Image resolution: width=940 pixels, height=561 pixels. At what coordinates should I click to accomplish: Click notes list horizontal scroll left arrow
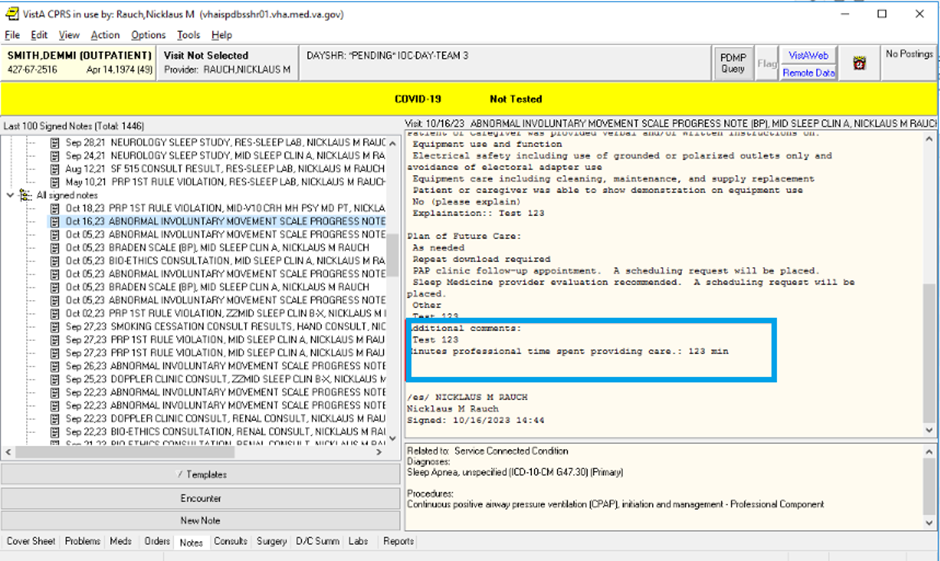pos(8,452)
